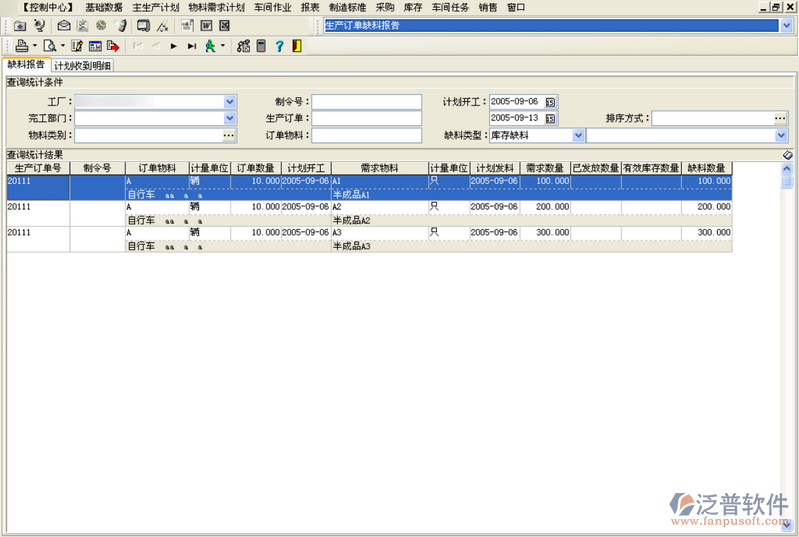
Task: Click the 排序方式 browse ellipsis button
Action: tap(780, 118)
